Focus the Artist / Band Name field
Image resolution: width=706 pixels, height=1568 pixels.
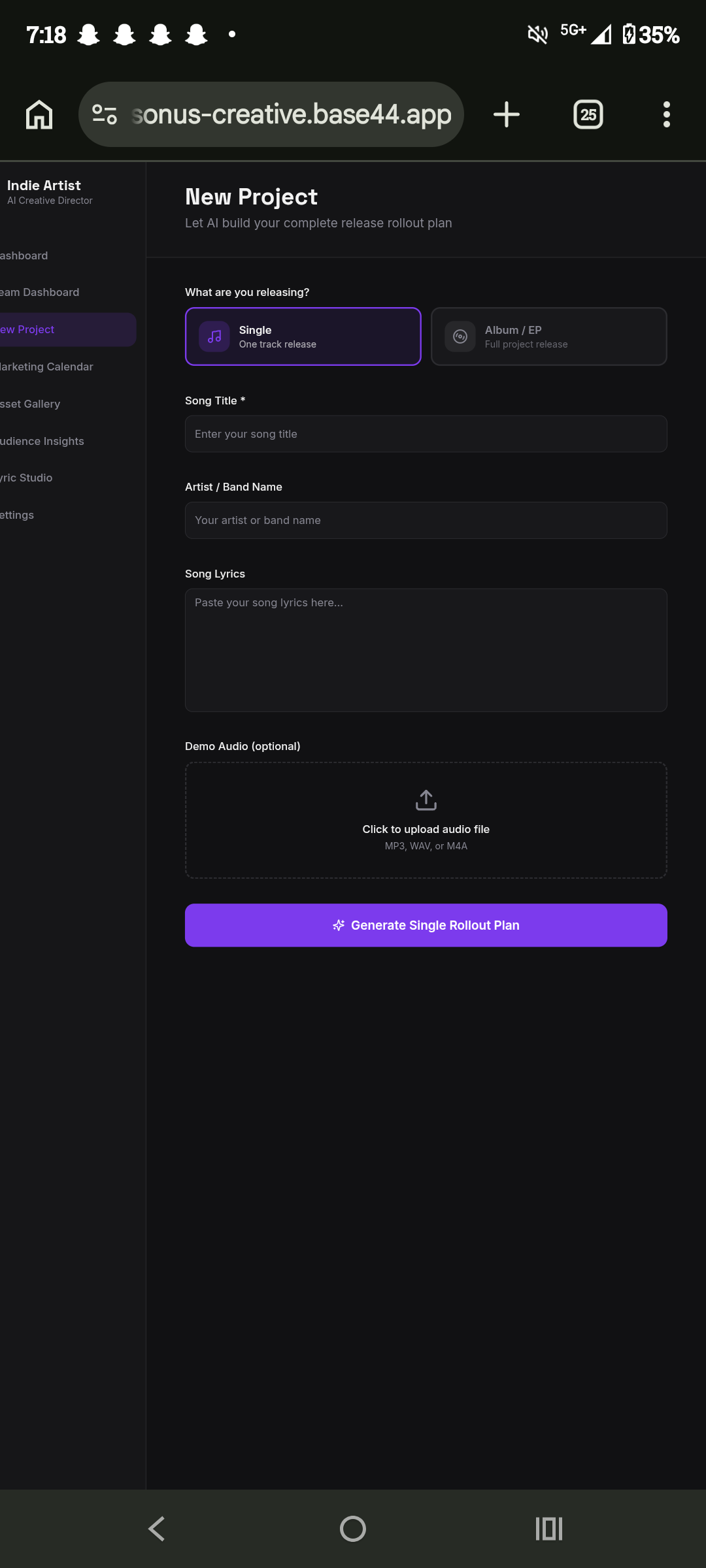pos(426,520)
